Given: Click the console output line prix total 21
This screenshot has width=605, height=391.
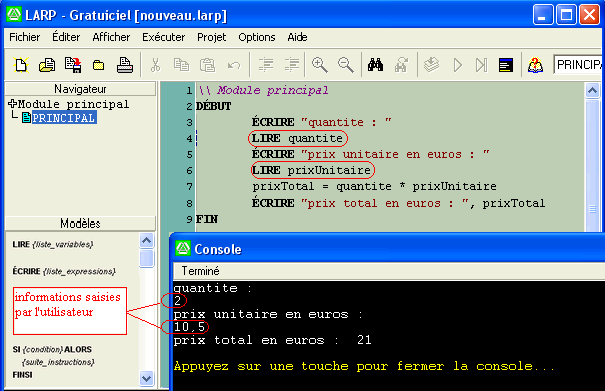Looking at the screenshot, I should point(272,340).
